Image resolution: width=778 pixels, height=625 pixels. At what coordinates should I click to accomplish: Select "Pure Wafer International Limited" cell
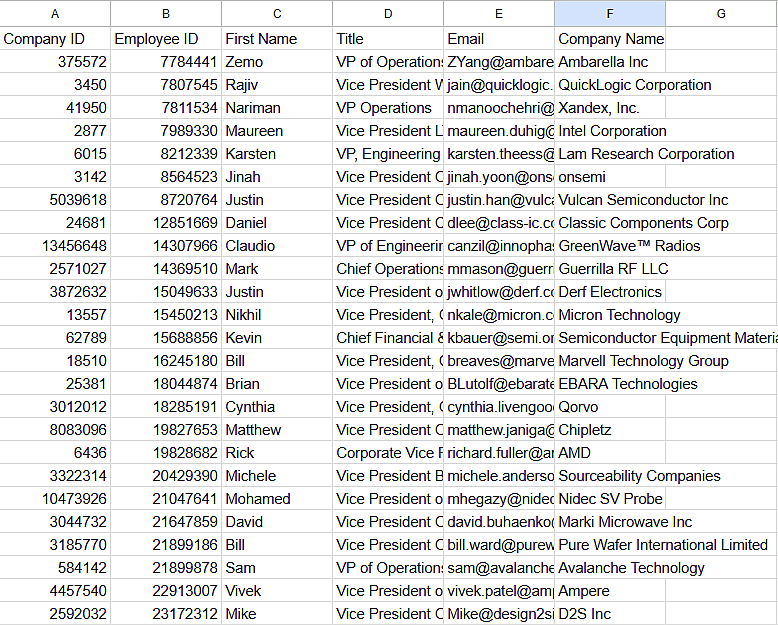(610, 545)
